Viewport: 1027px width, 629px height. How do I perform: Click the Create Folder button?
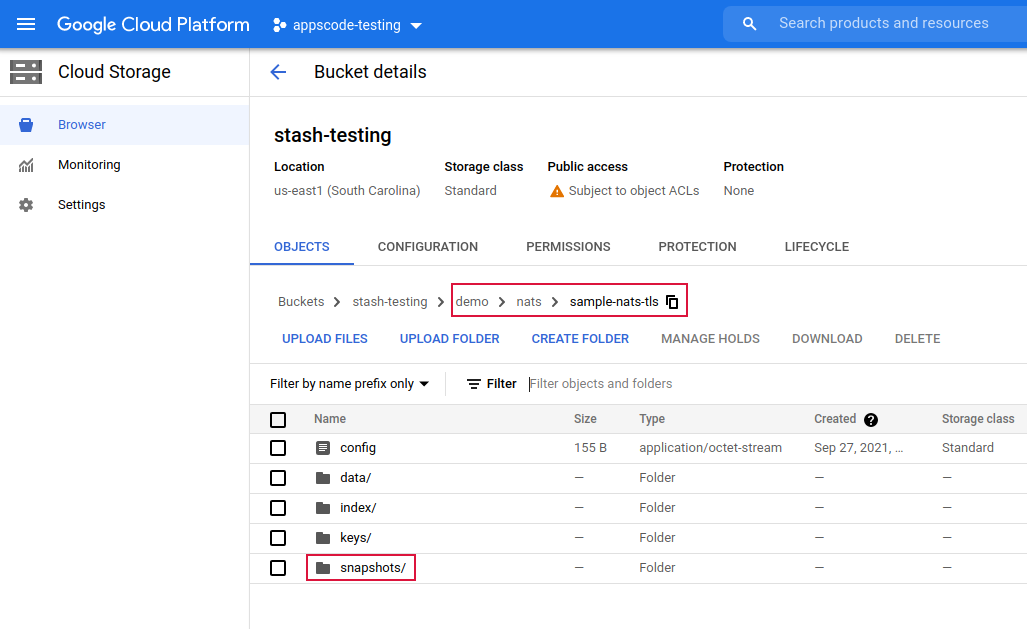pos(580,339)
